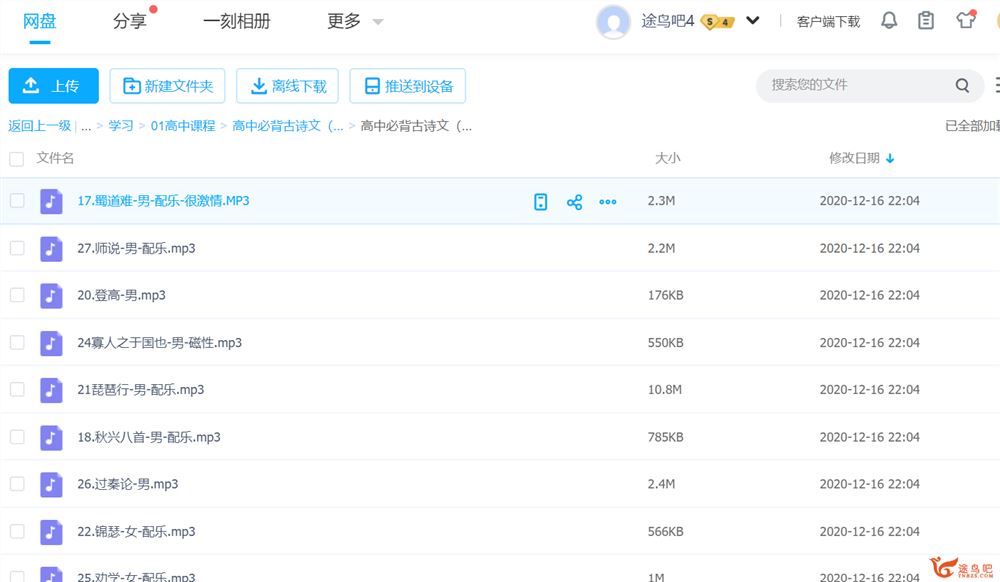
Task: Switch to the 网盘 tab
Action: tap(40, 21)
